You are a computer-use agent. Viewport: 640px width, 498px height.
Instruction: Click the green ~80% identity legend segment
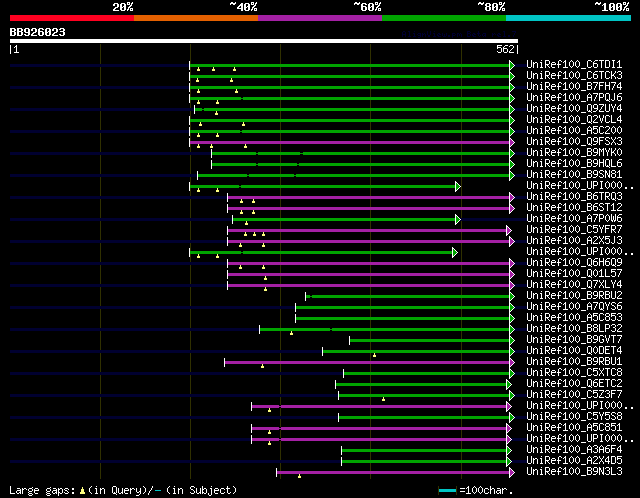444,18
